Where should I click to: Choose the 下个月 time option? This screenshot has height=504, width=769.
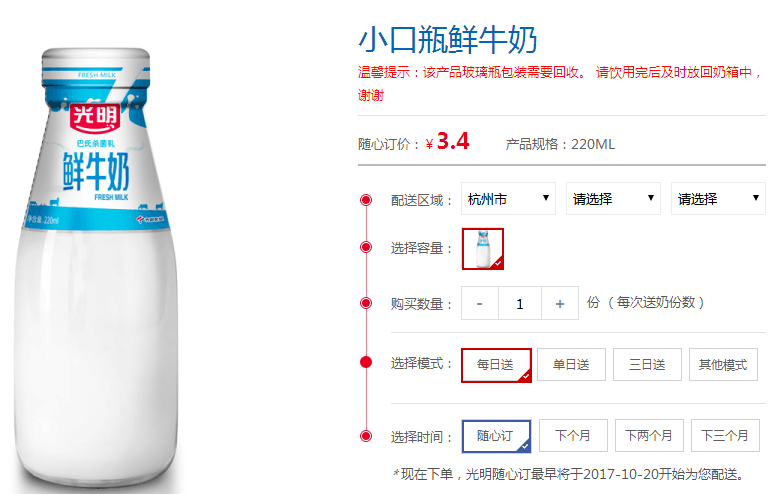(573, 435)
